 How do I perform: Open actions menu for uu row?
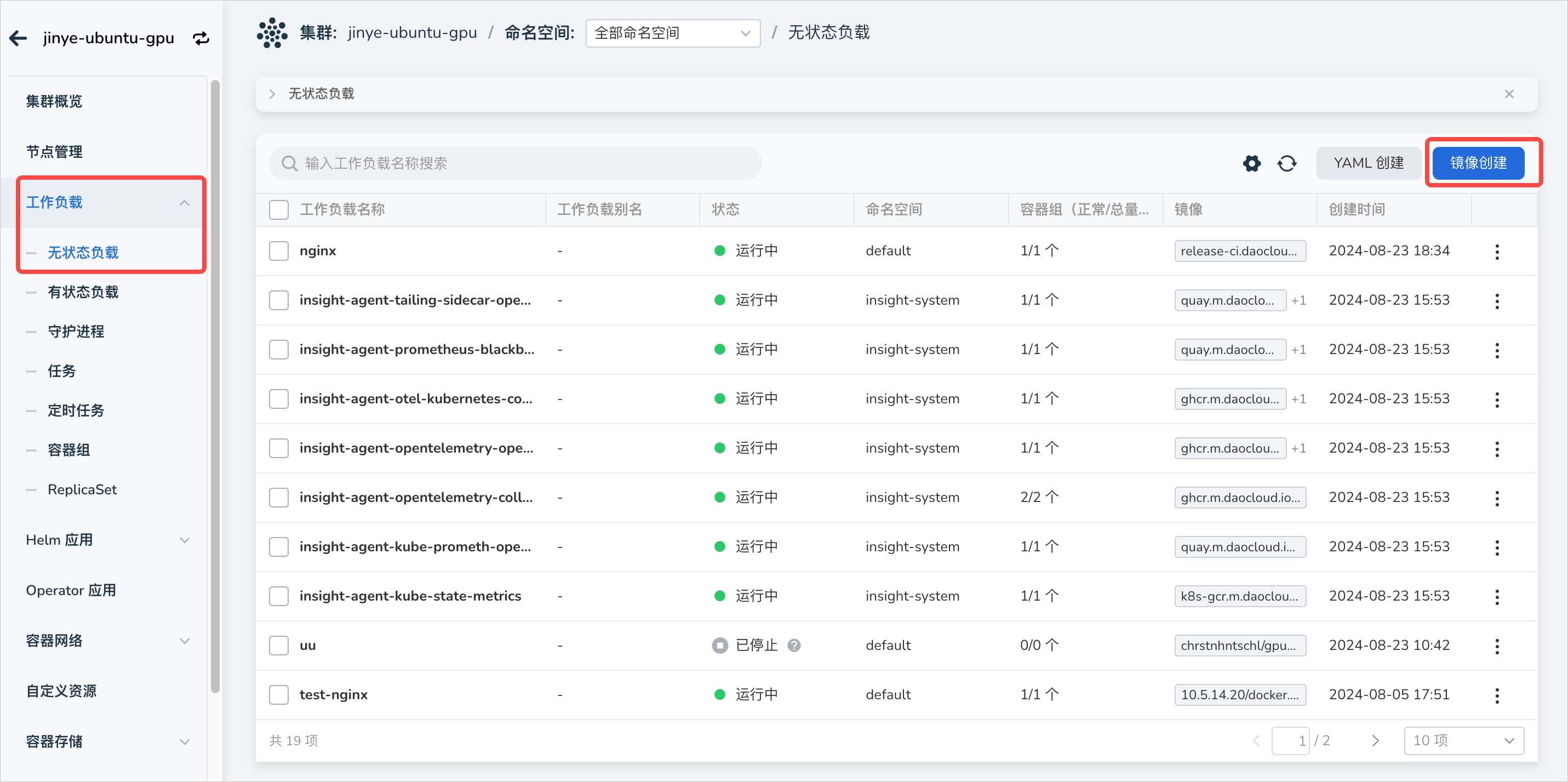pos(1497,646)
